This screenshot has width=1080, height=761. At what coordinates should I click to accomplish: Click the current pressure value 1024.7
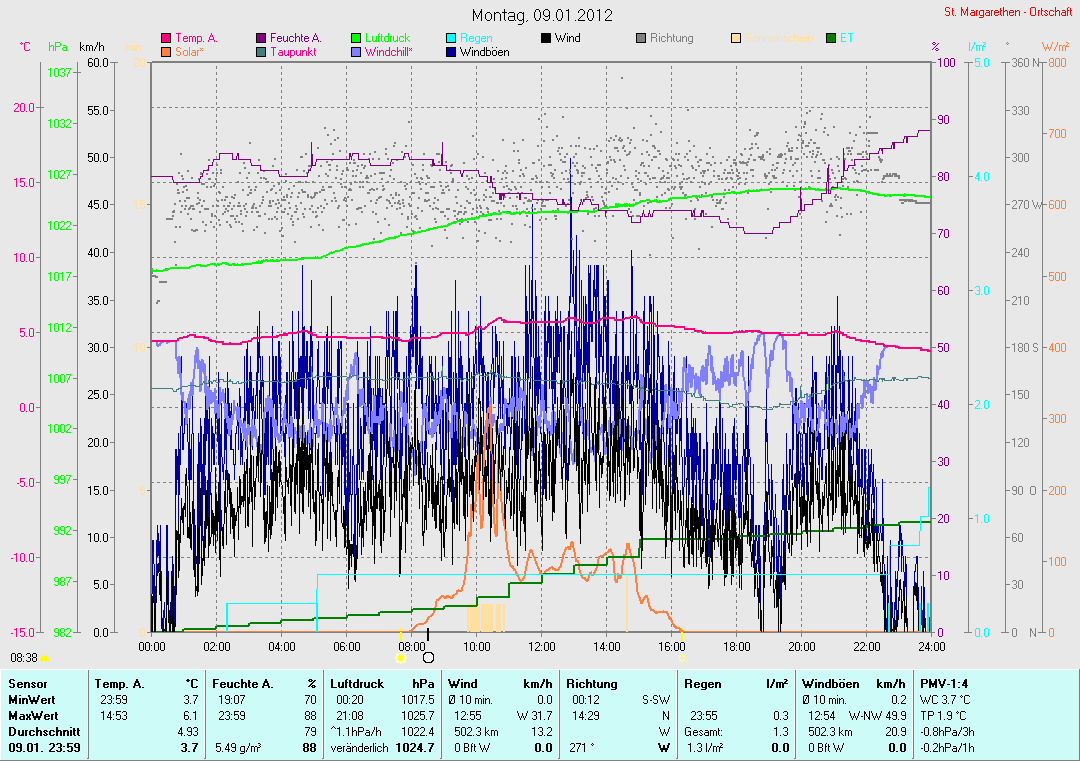coord(415,747)
